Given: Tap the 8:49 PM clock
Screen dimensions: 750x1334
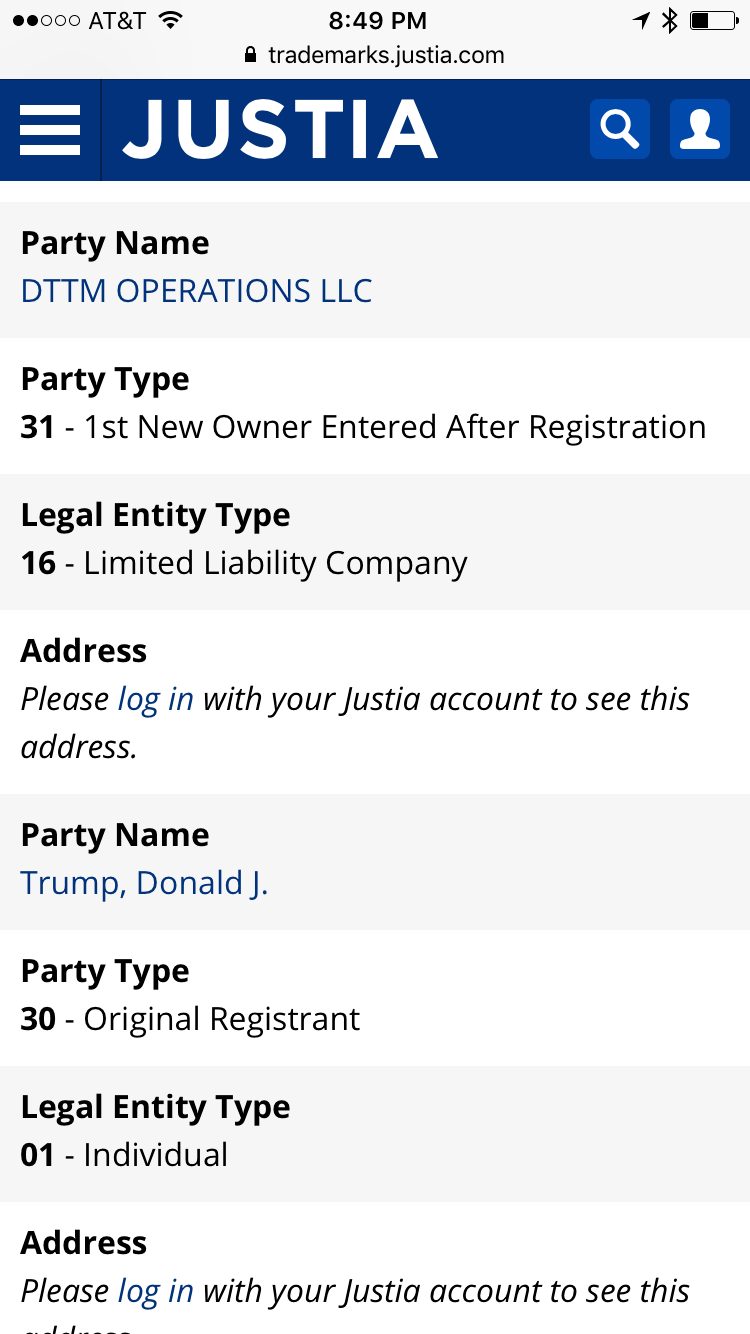Looking at the screenshot, I should 377,20.
